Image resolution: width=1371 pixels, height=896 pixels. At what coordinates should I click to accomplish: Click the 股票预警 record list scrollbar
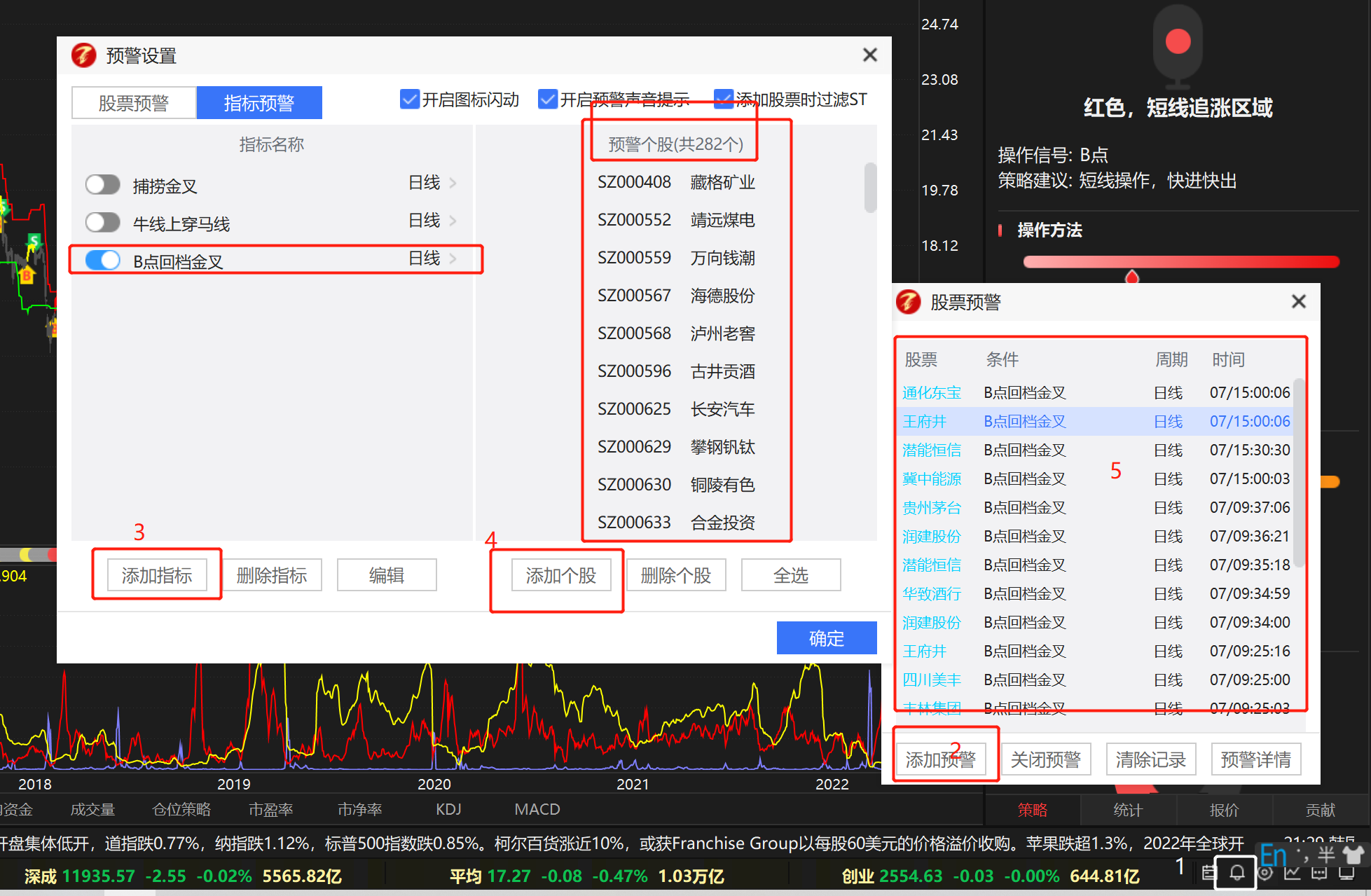click(x=1299, y=473)
